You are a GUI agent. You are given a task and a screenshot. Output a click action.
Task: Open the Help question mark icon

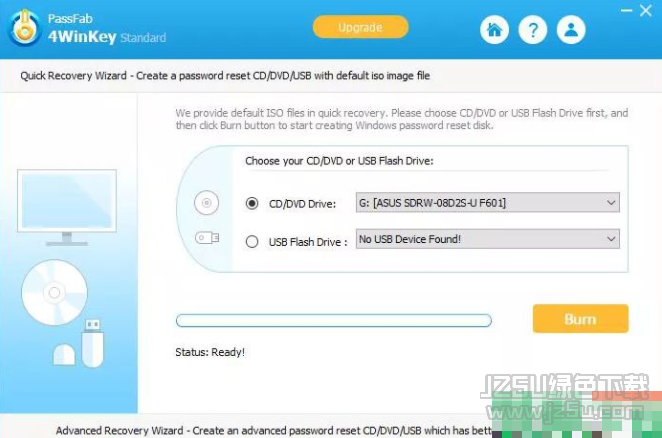tap(533, 30)
